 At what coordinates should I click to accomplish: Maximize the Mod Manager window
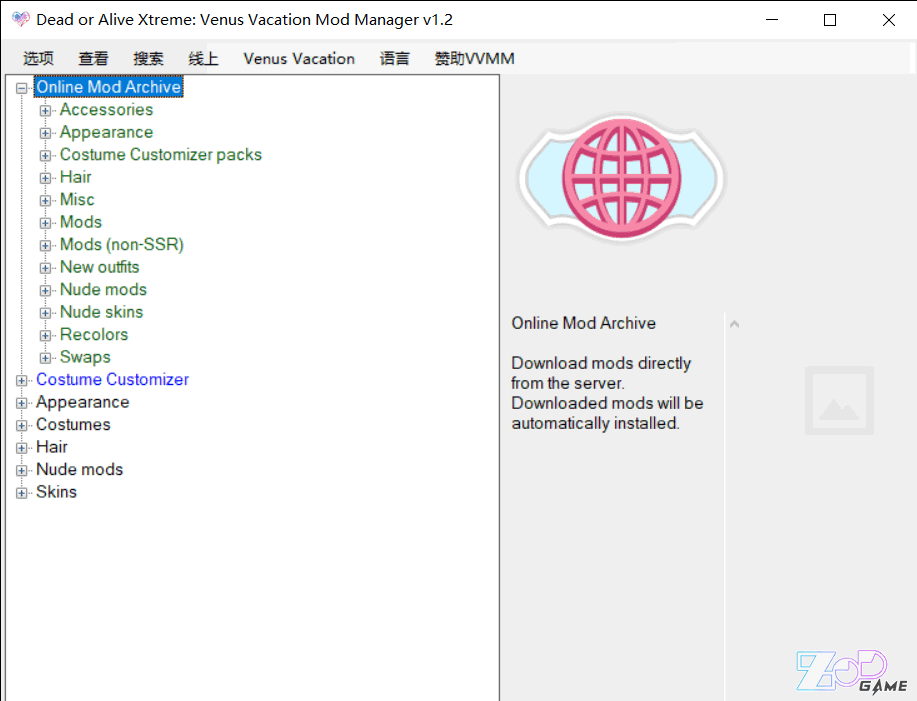829,20
